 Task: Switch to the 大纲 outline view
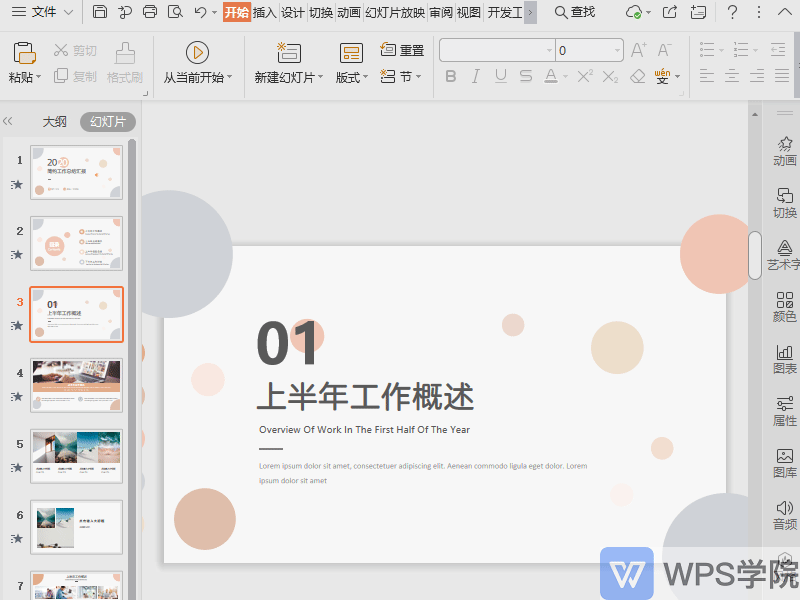coord(54,121)
